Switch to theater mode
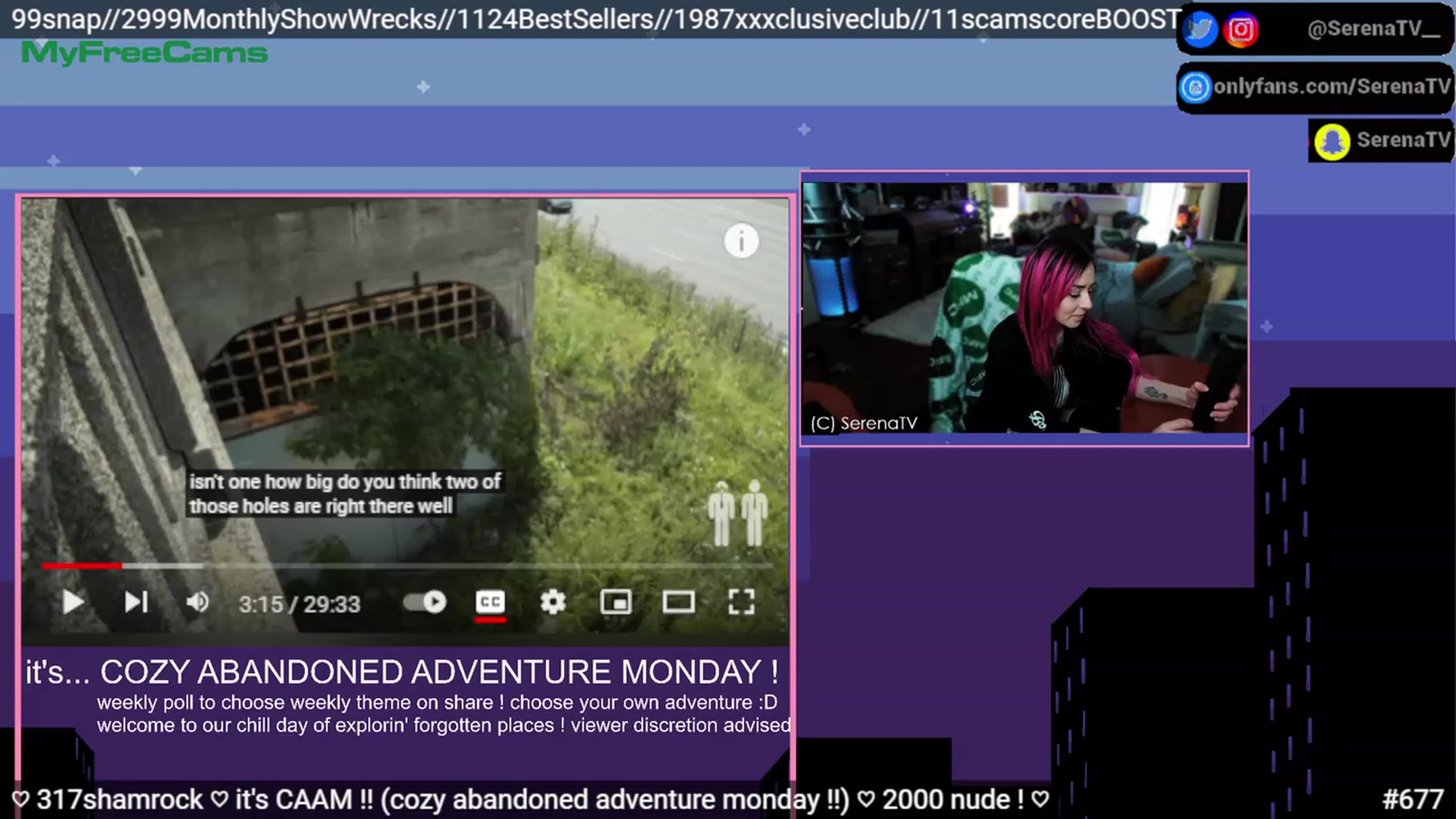The height and width of the screenshot is (819, 1456). (x=679, y=603)
